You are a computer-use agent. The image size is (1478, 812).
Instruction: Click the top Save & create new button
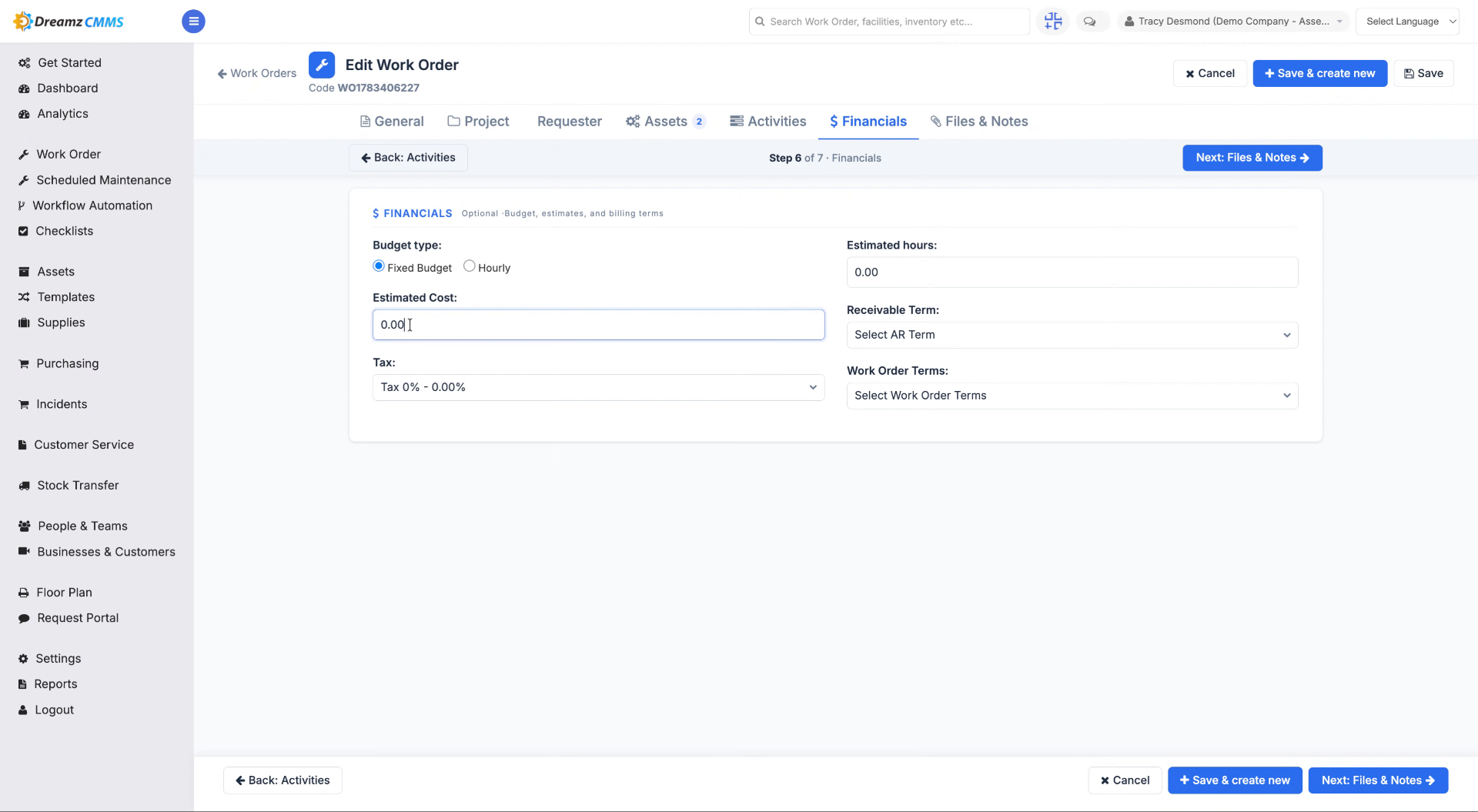(1319, 74)
